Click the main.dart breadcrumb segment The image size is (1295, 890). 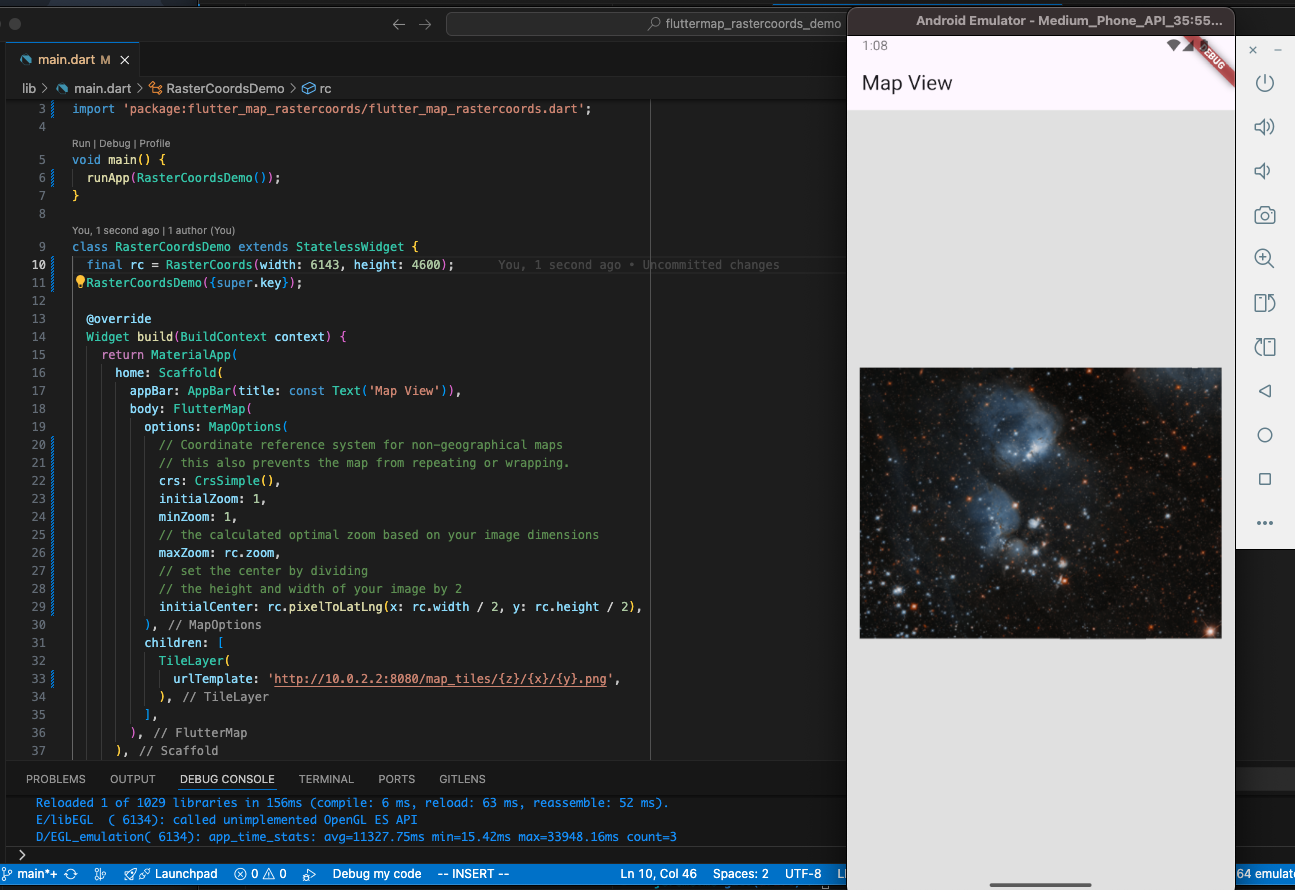(94, 88)
